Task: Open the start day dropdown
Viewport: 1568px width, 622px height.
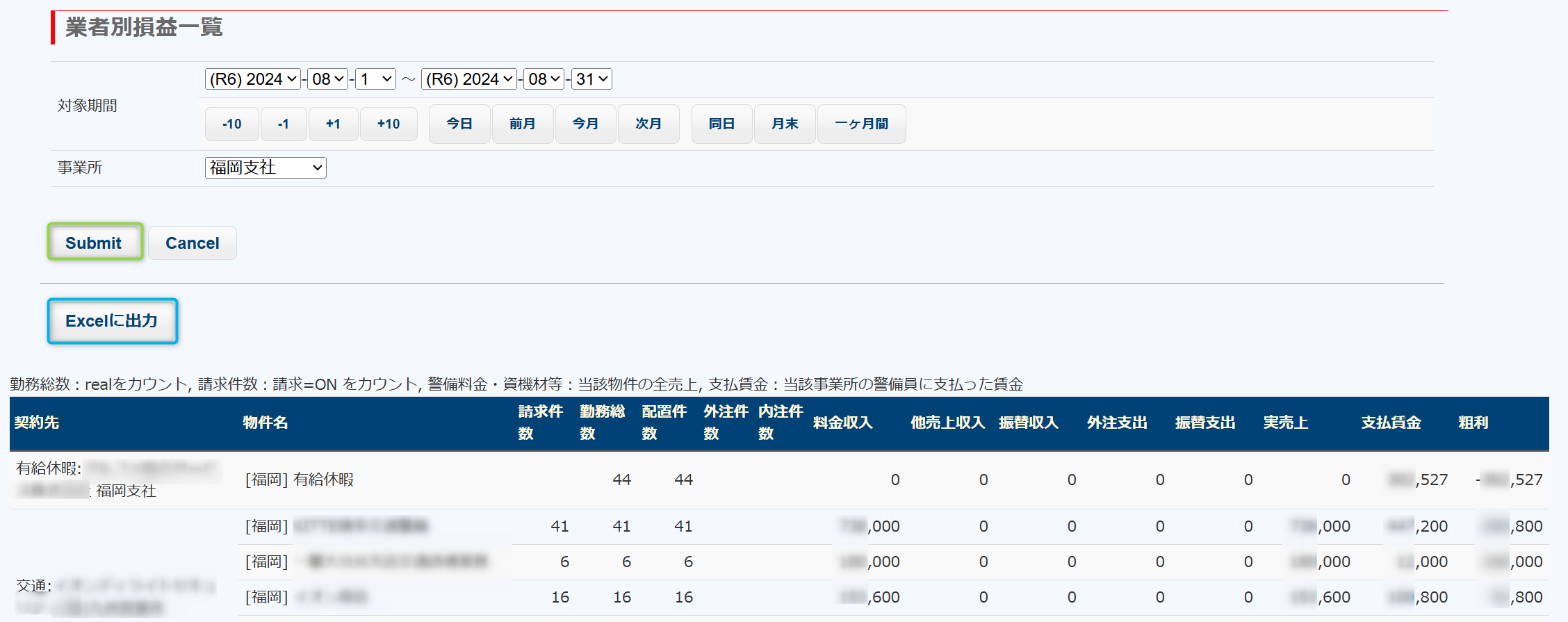Action: click(376, 79)
